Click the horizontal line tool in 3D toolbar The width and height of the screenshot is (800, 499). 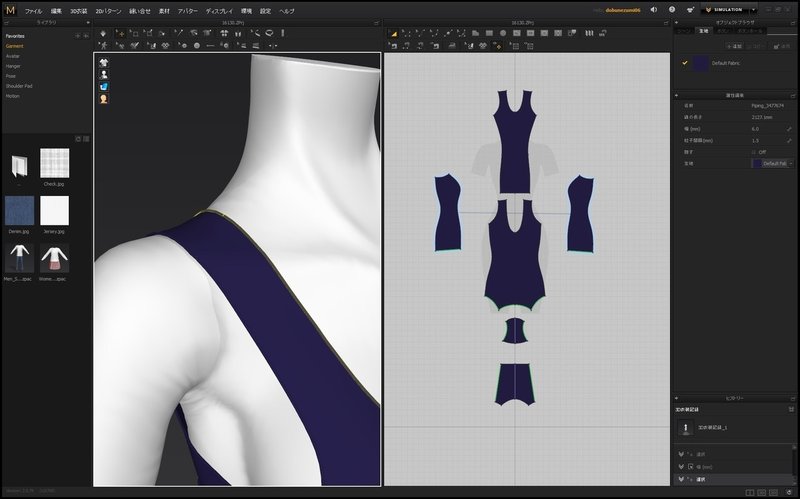[x=210, y=45]
